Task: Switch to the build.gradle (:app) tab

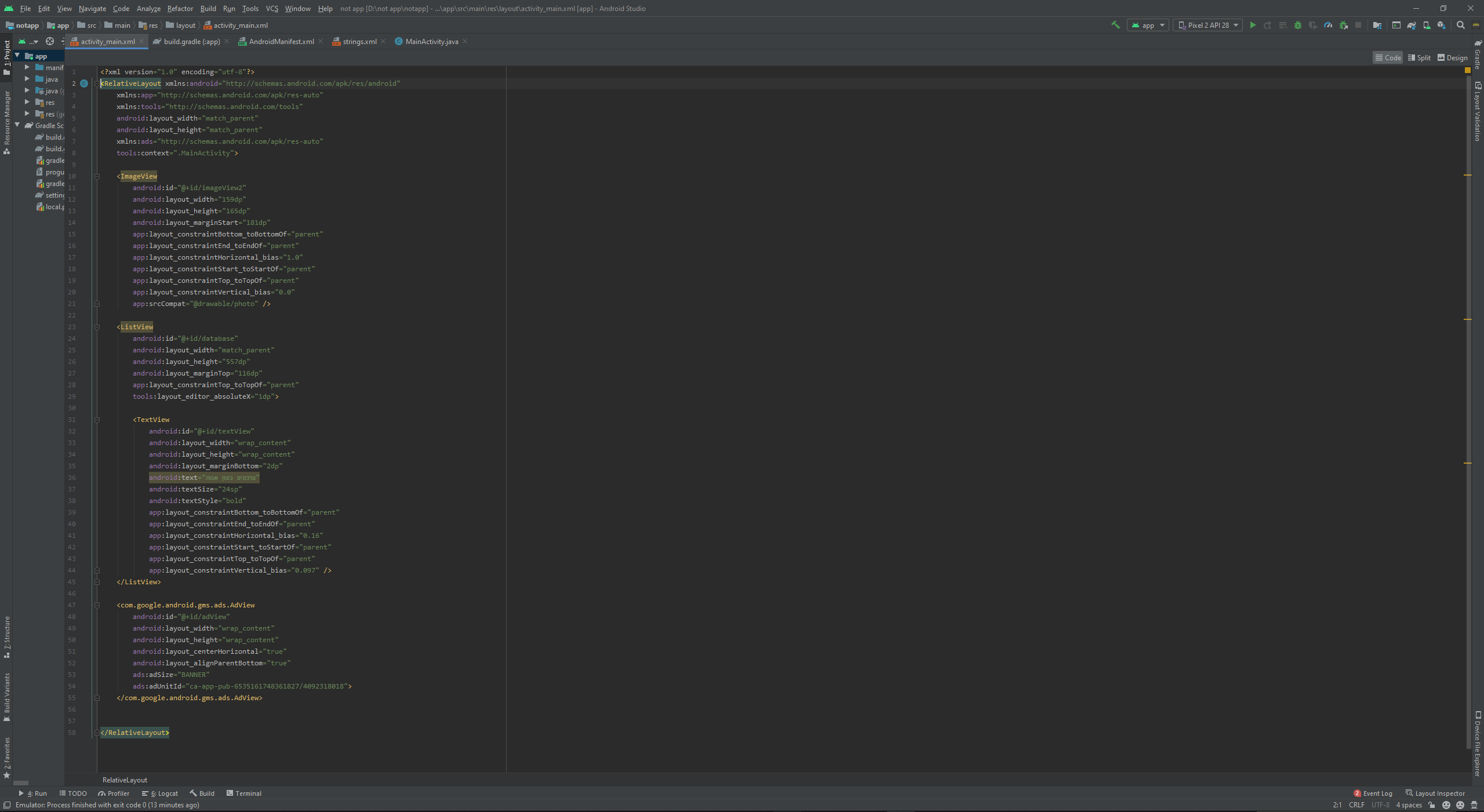Action: [191, 41]
